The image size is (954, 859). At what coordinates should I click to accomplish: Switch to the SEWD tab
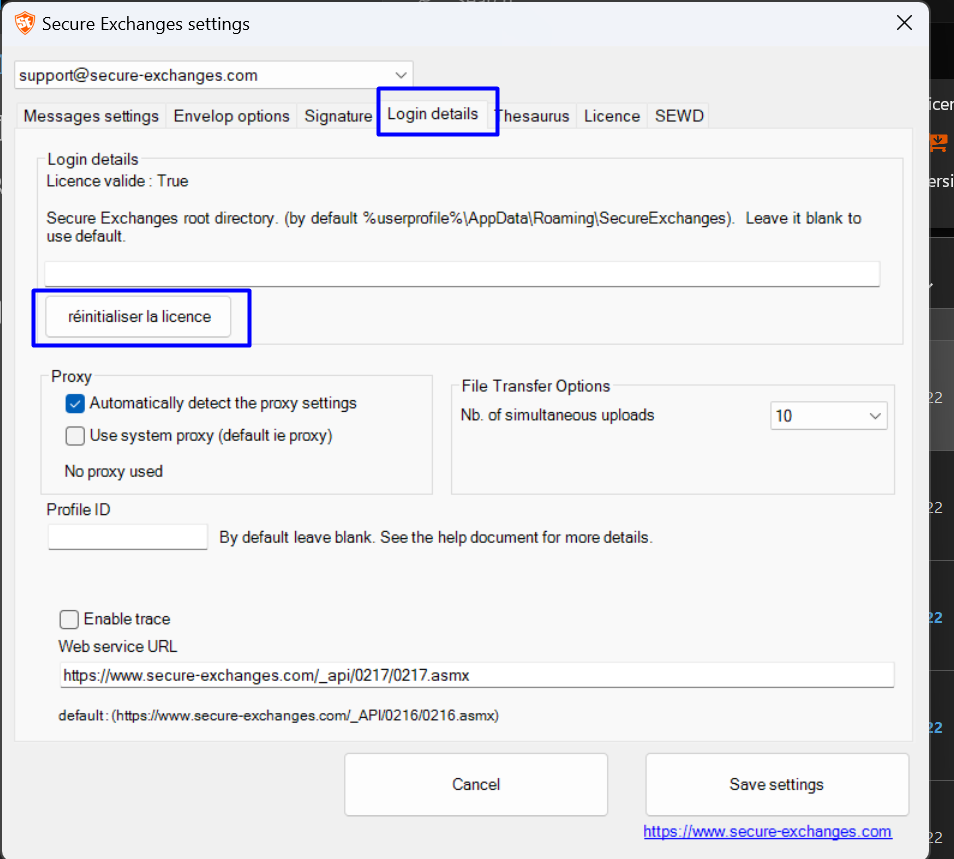click(x=679, y=116)
